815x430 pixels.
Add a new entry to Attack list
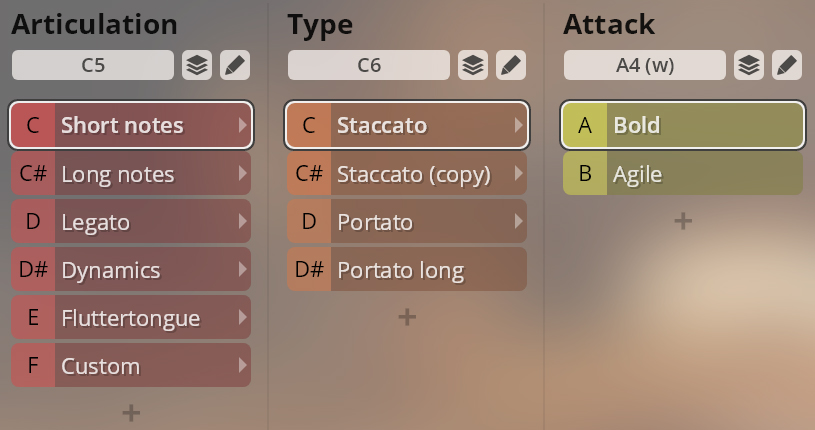pyautogui.click(x=683, y=220)
